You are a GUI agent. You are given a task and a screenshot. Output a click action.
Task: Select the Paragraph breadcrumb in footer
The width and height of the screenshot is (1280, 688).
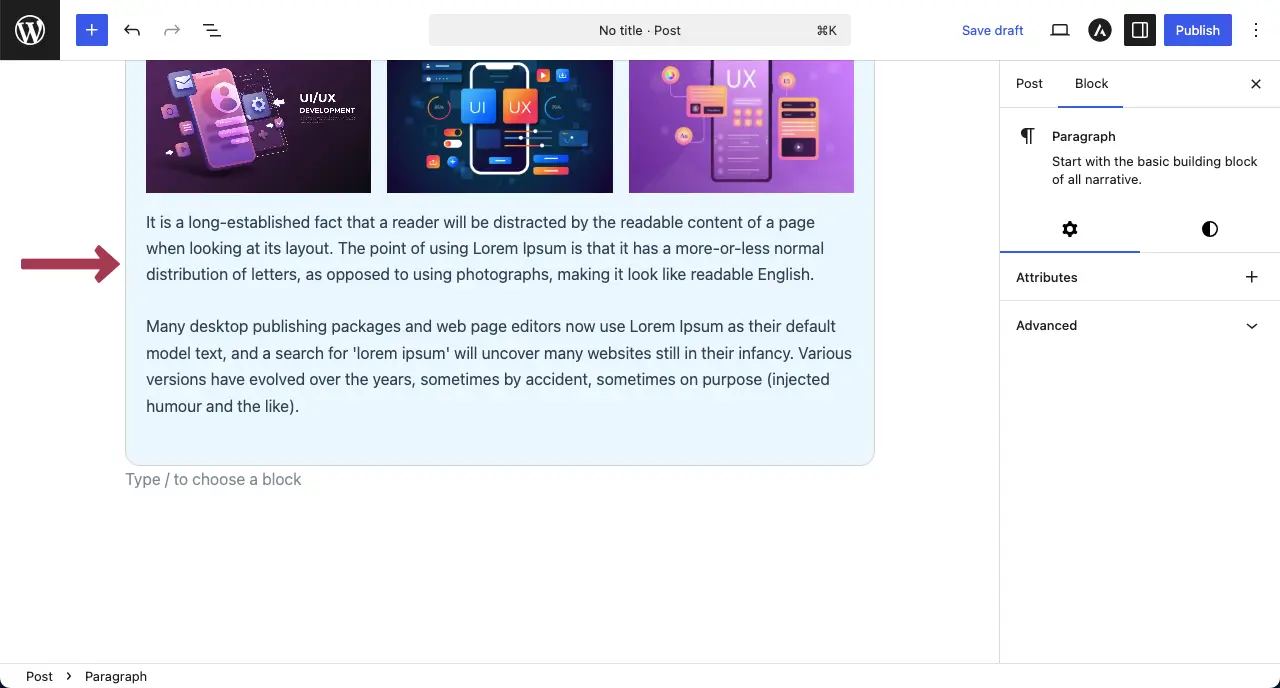116,676
